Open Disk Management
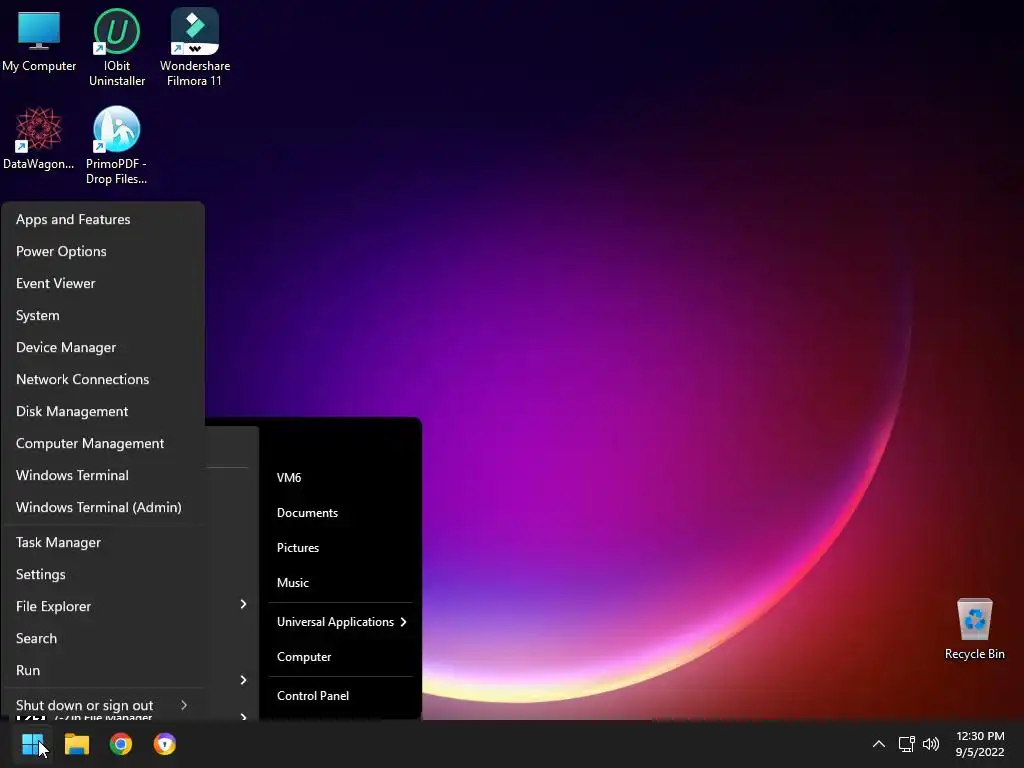Viewport: 1024px width, 768px height. [x=103, y=411]
